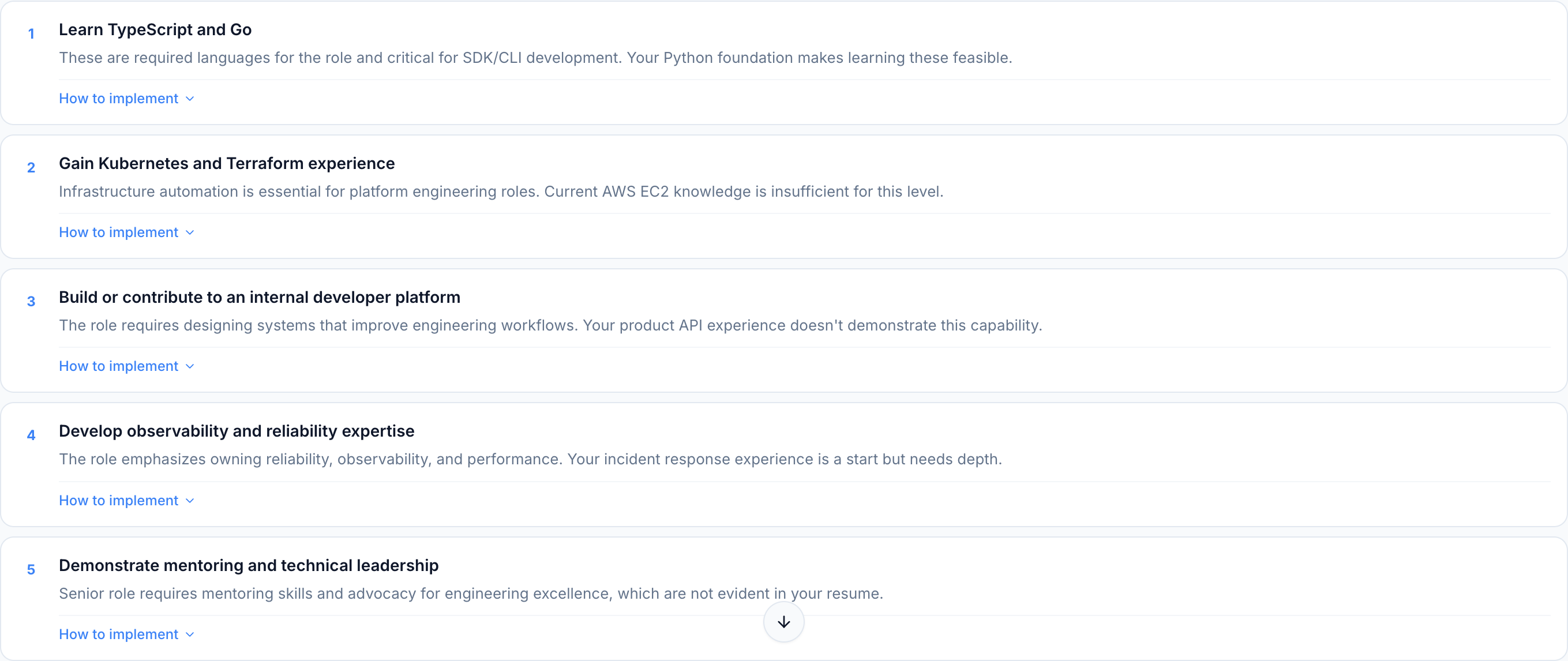
Task: Expand How to implement for mentoring leadership
Action: pyautogui.click(x=119, y=634)
